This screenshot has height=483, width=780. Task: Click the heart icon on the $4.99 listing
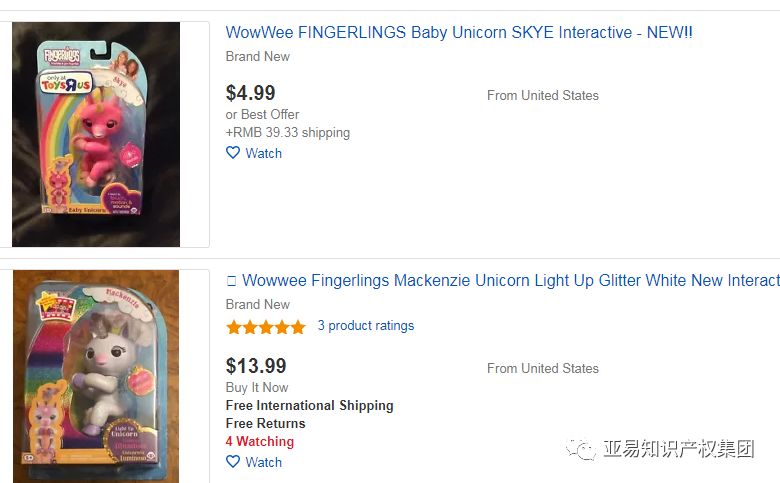[233, 153]
